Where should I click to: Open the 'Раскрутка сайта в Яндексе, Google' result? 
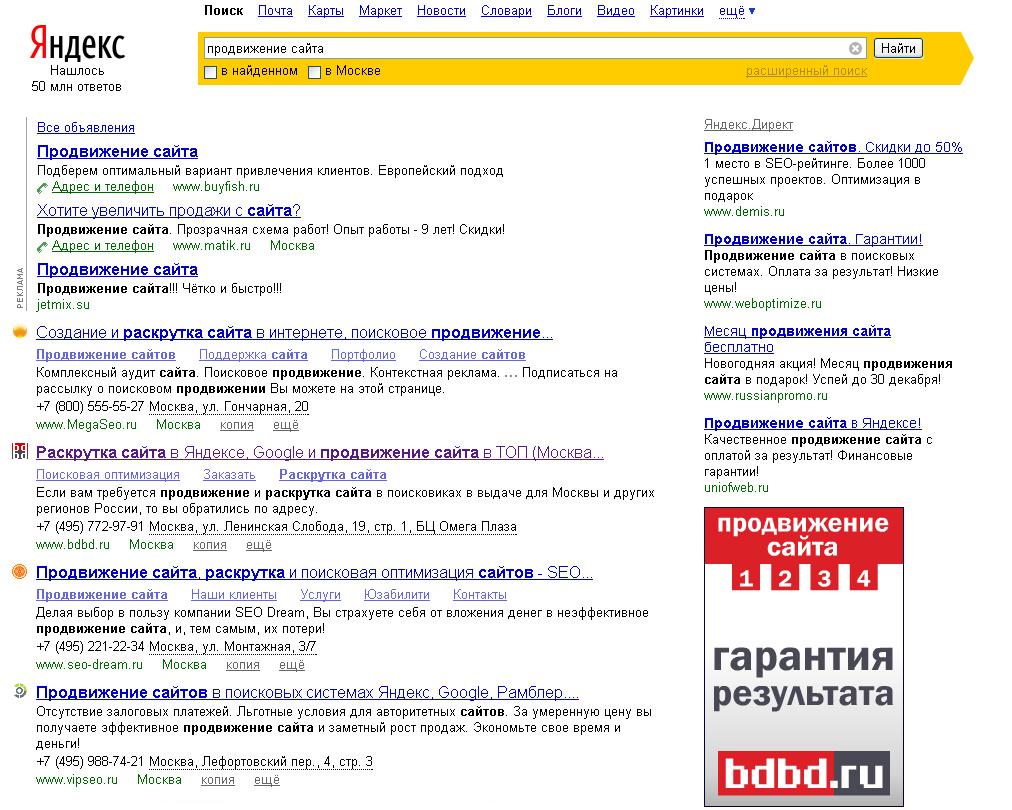(320, 452)
